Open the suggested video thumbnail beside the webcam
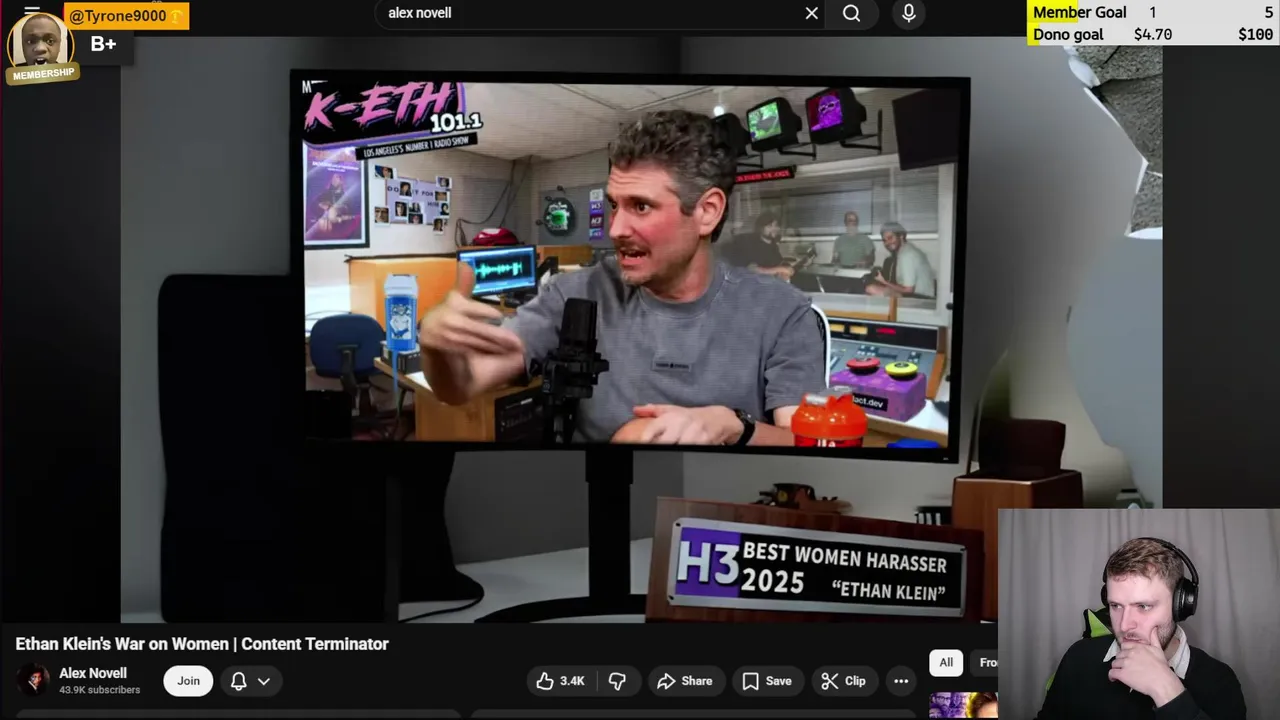The image size is (1280, 720). pos(963,705)
